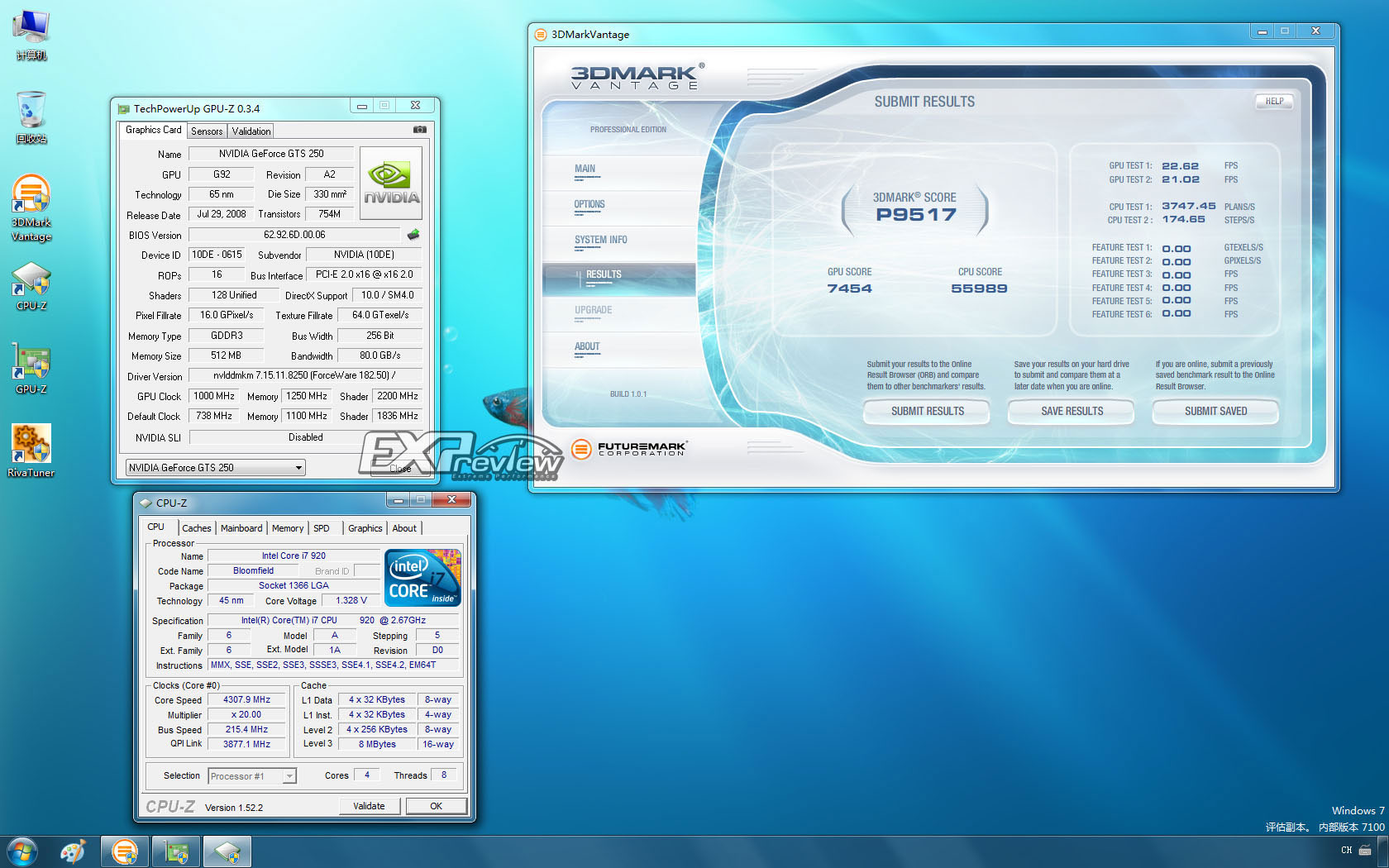Click the CPU-Z title bar icon
This screenshot has width=1389, height=868.
(146, 503)
